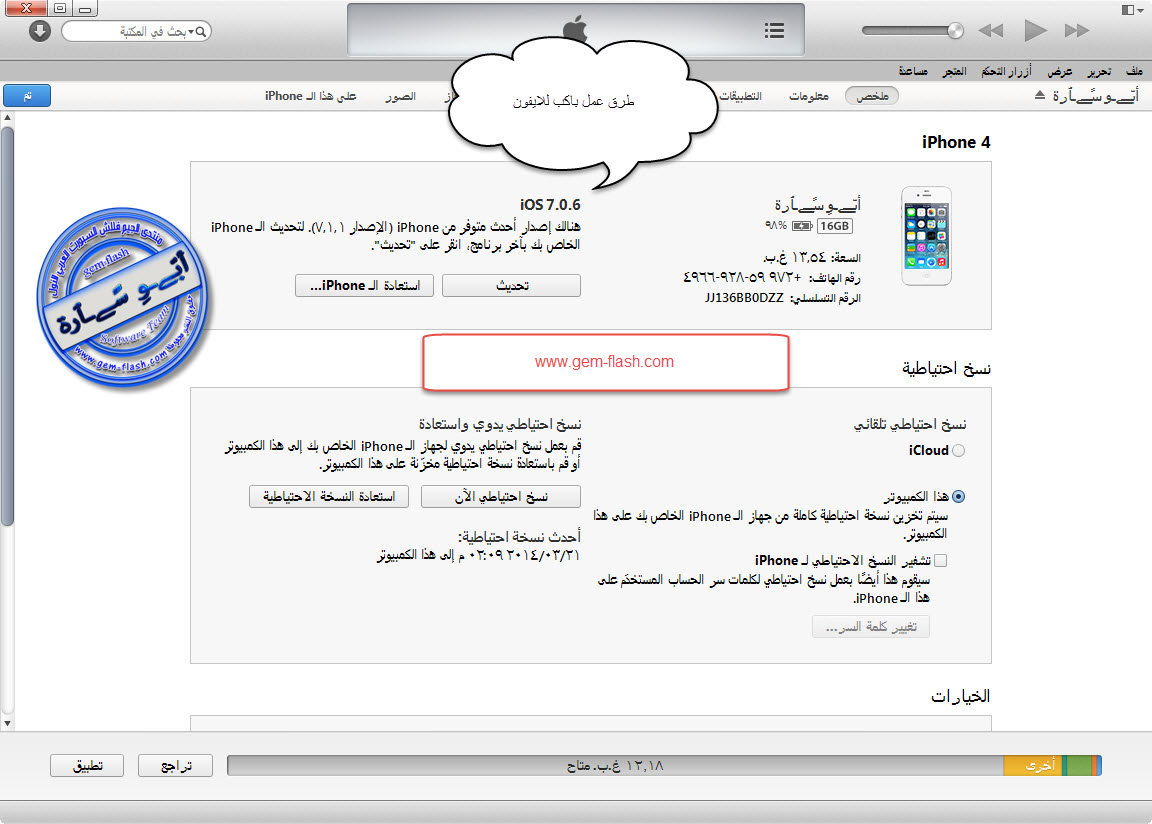Select هذا الكمبيوتر backup option
The height and width of the screenshot is (824, 1152).
tap(958, 497)
